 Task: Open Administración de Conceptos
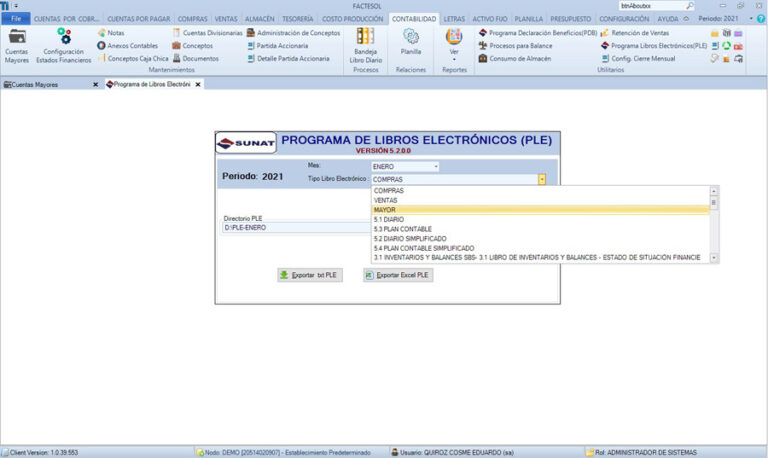(x=293, y=32)
